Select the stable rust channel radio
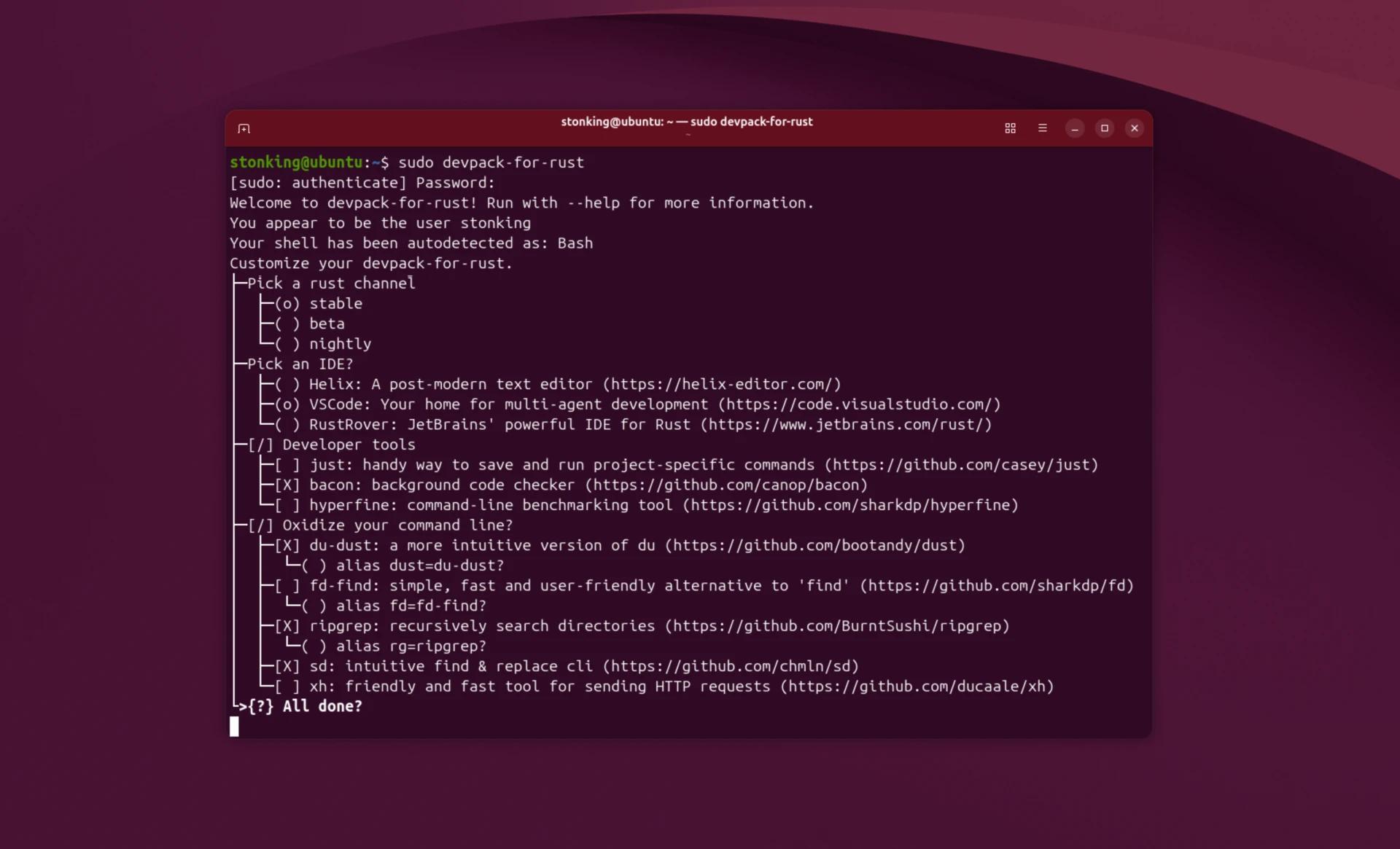 click(x=287, y=304)
